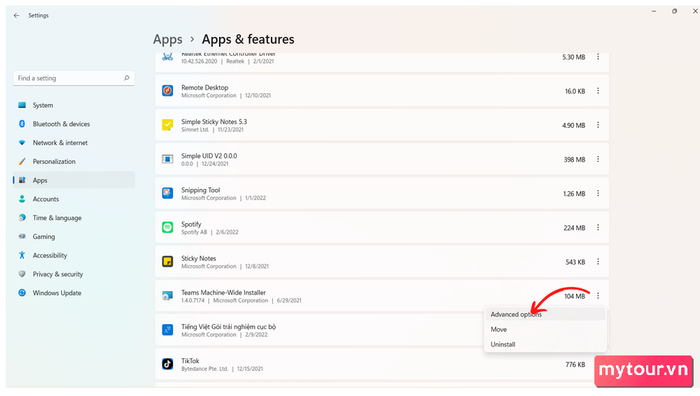This screenshot has height=396, width=700.
Task: Open Time & language settings
Action: (x=74, y=218)
